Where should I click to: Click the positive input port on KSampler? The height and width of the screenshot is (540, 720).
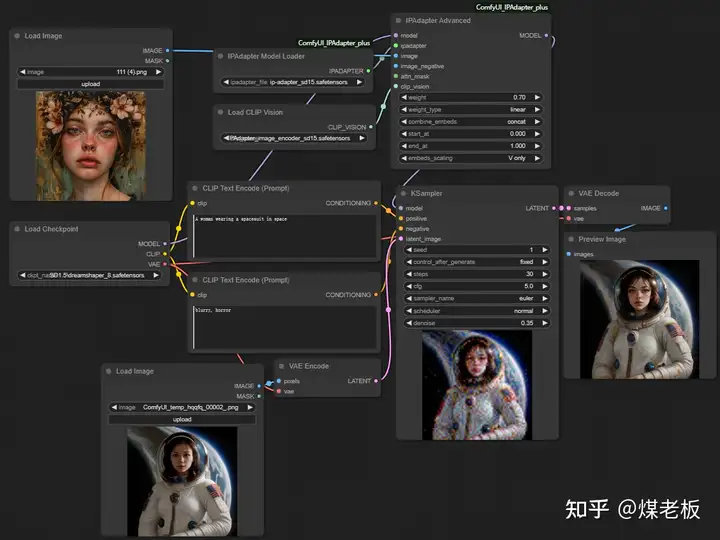[401, 219]
